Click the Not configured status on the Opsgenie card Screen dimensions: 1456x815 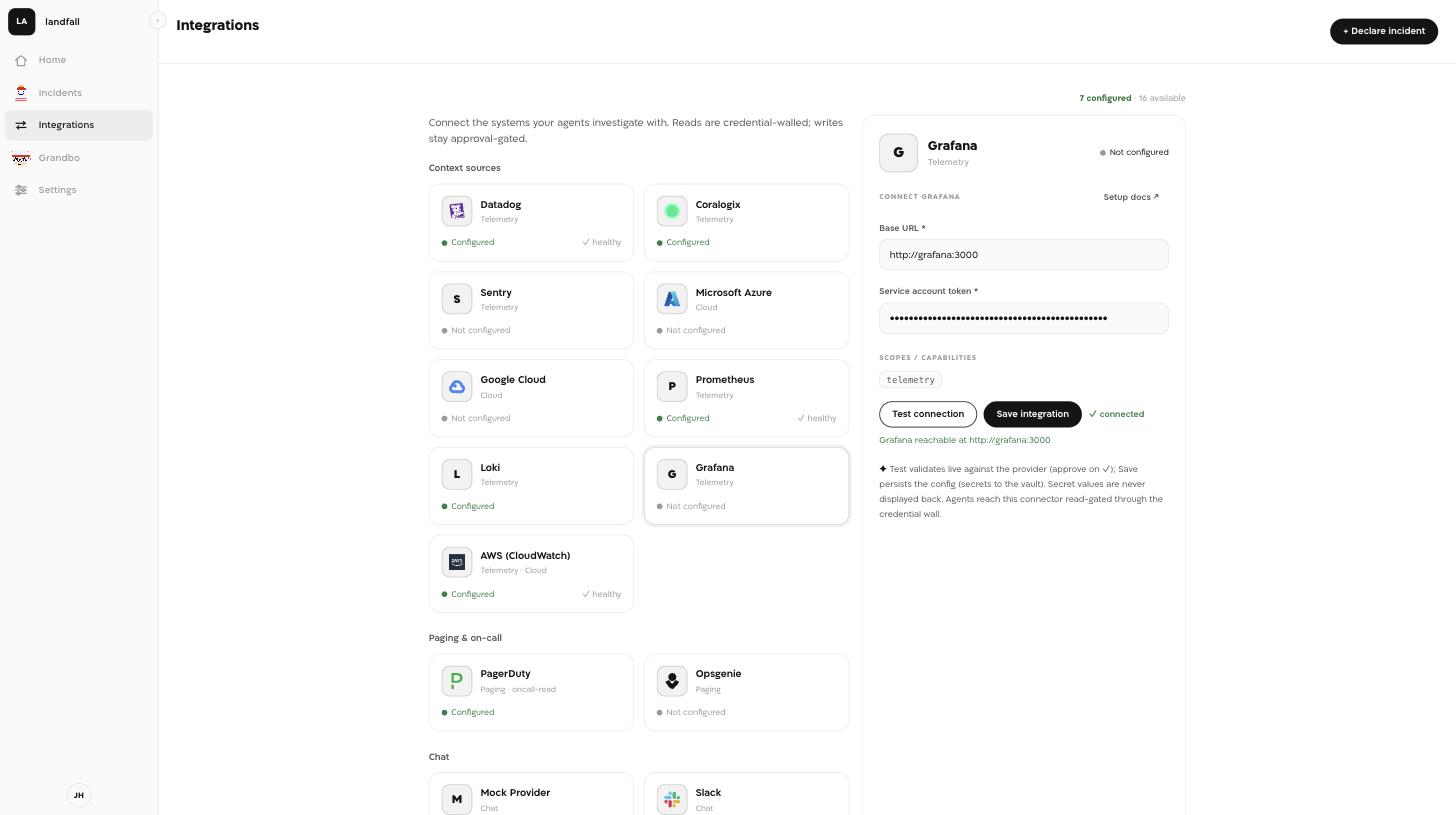click(x=691, y=712)
